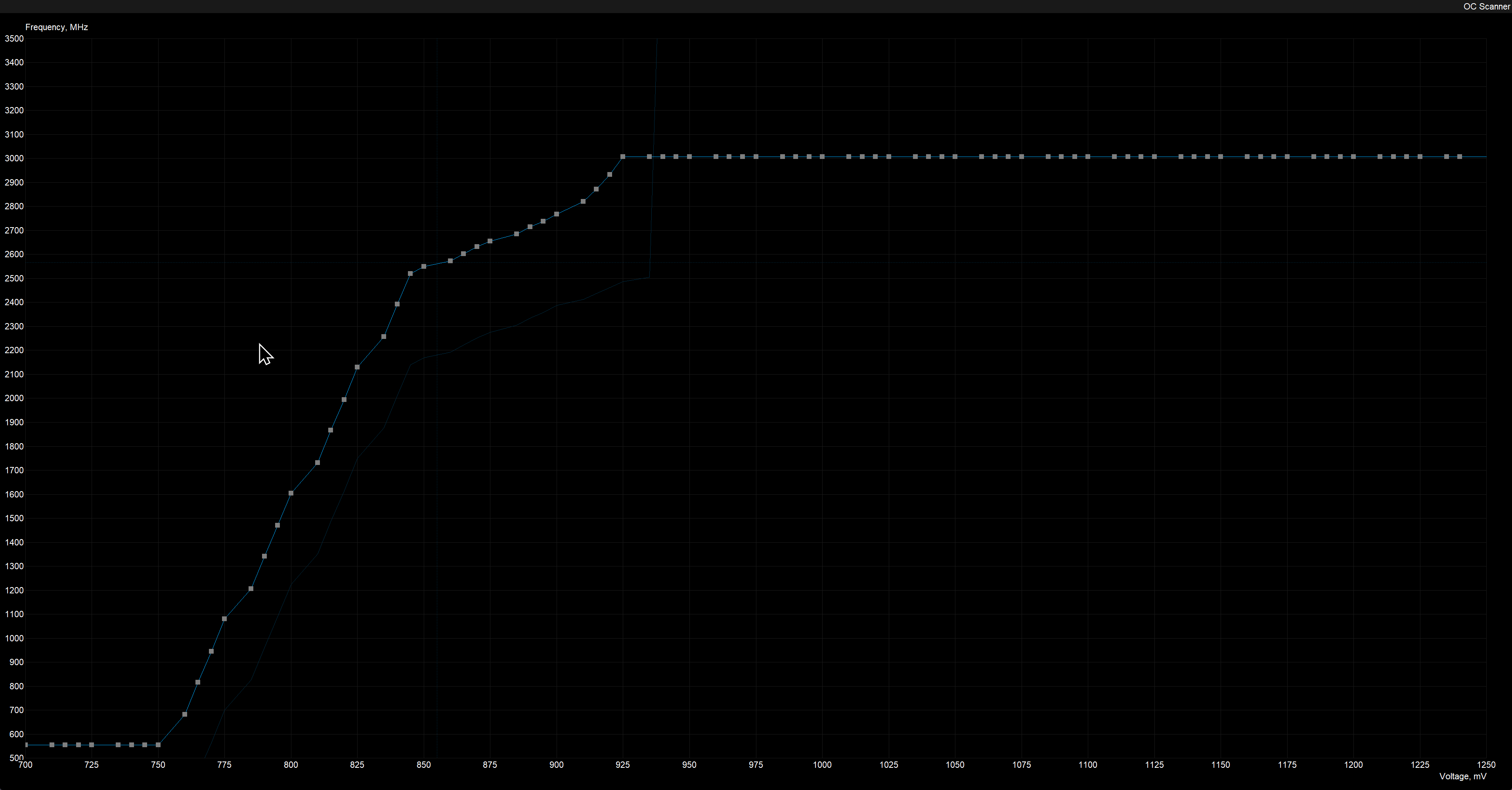
Task: Click the 1150 mV curve point
Action: (x=1220, y=157)
